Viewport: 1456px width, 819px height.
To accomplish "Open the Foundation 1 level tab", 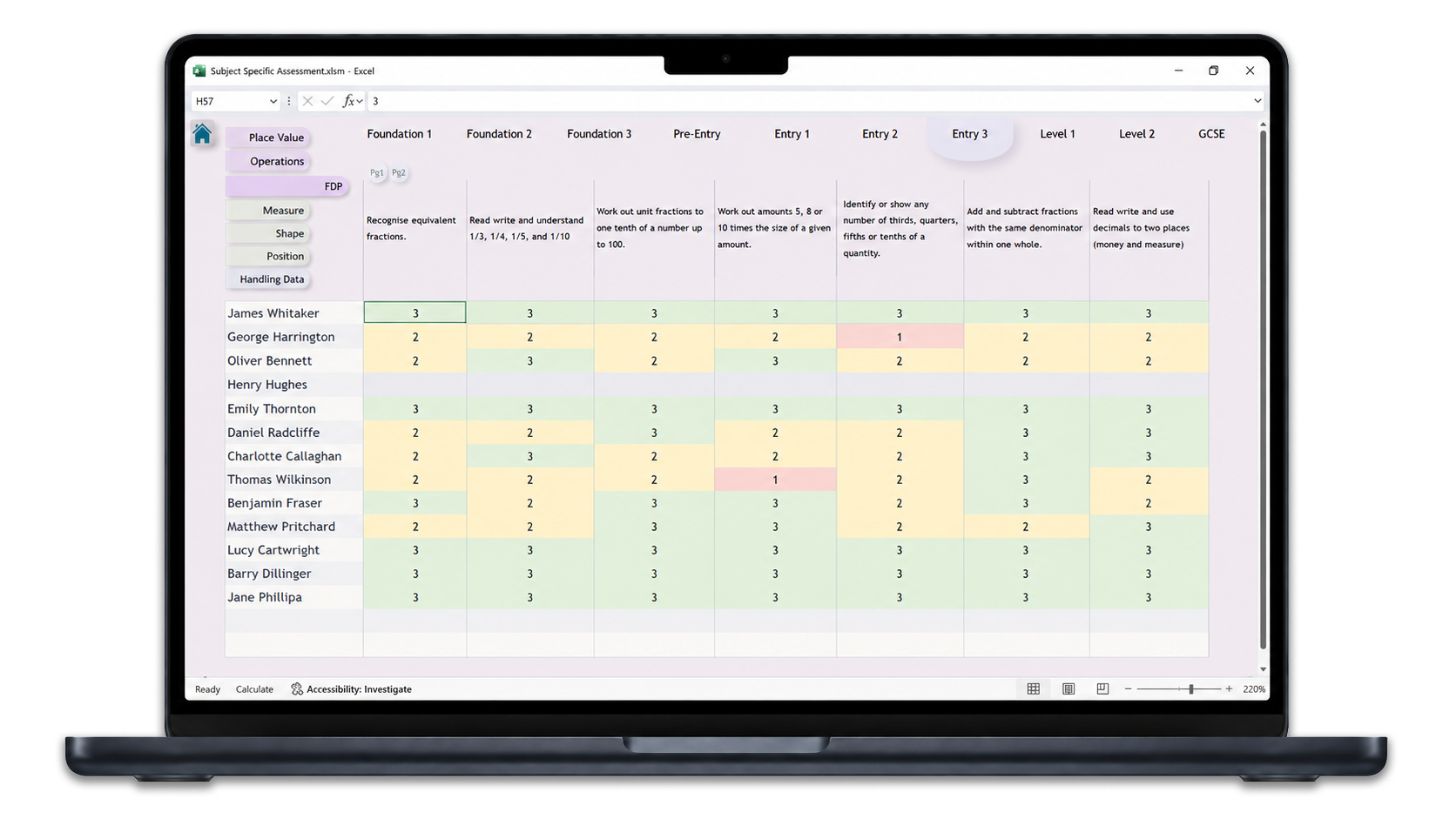I will (x=400, y=134).
